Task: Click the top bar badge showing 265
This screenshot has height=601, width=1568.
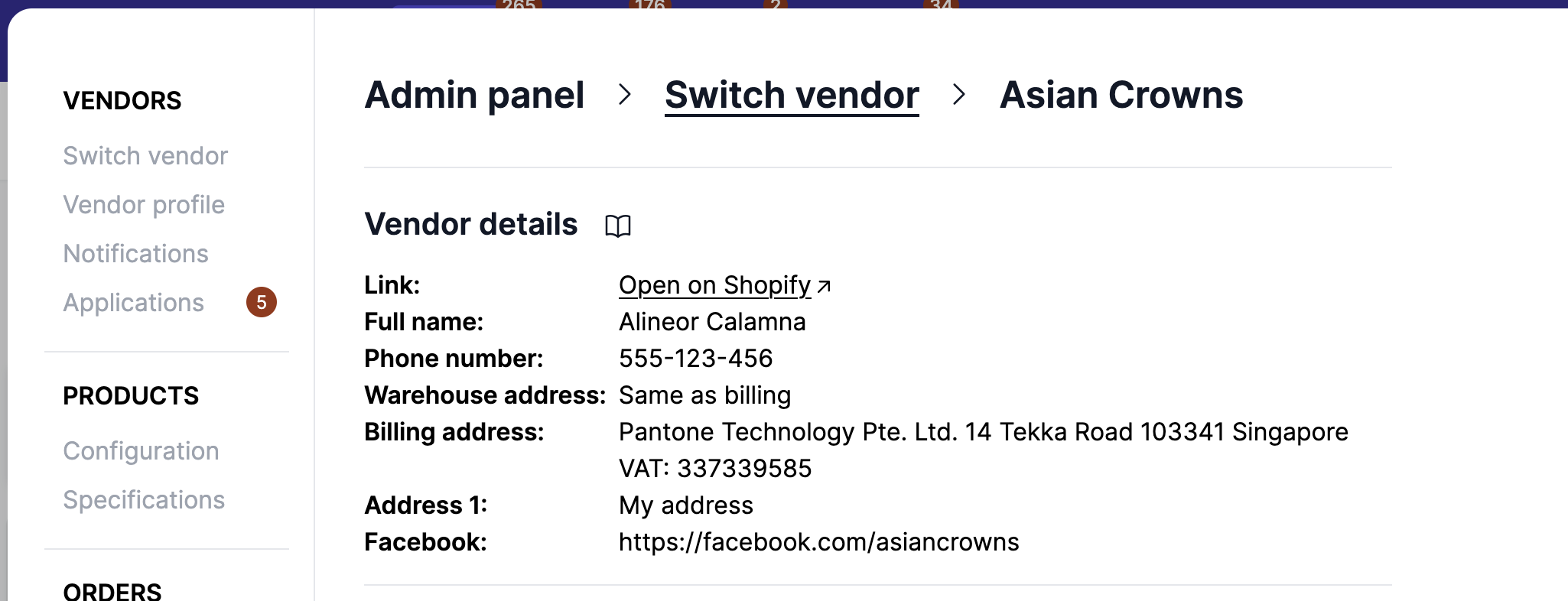Action: click(x=521, y=5)
